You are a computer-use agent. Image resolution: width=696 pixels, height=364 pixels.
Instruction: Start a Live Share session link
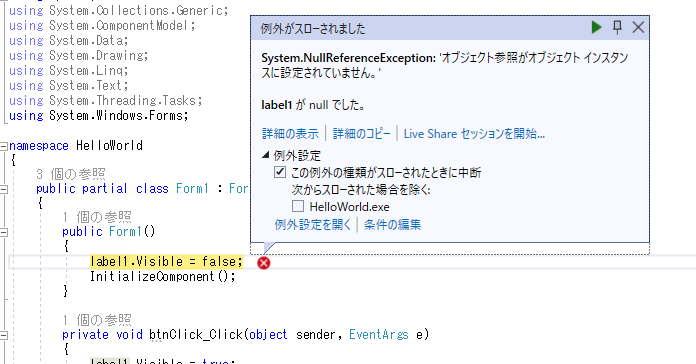pyautogui.click(x=474, y=134)
